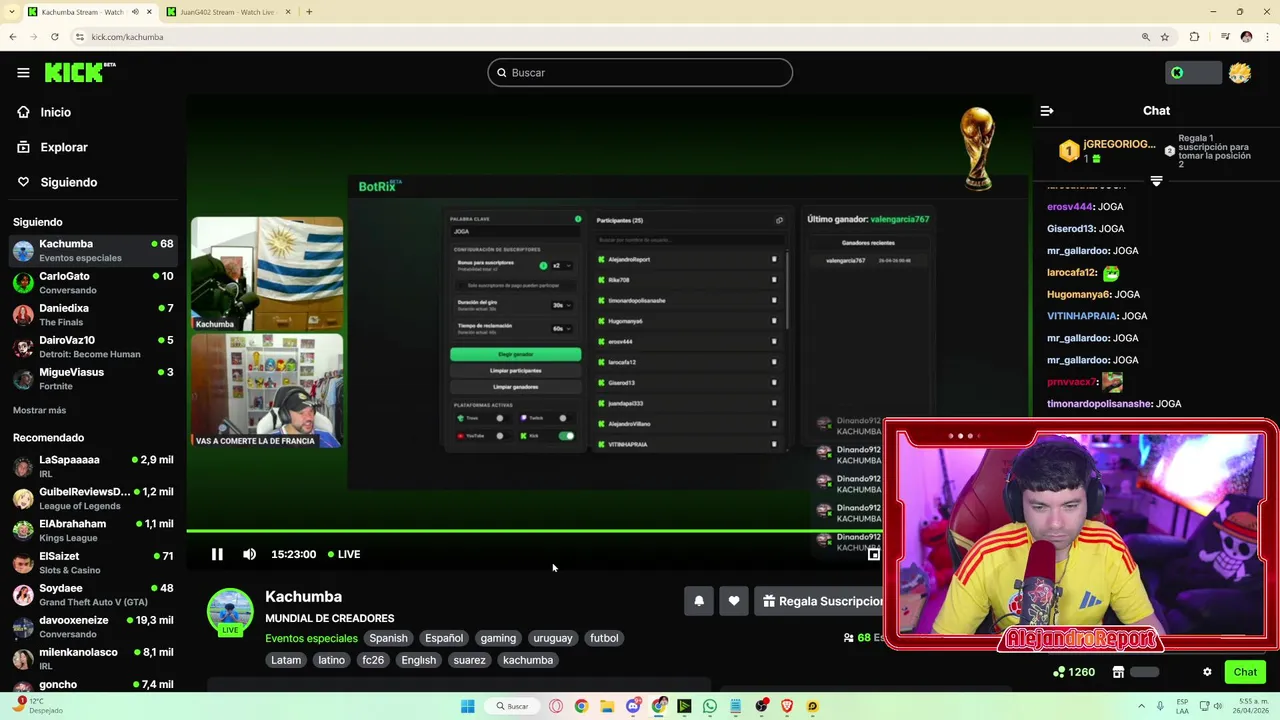Open the Eventos especiales category link

coord(311,638)
